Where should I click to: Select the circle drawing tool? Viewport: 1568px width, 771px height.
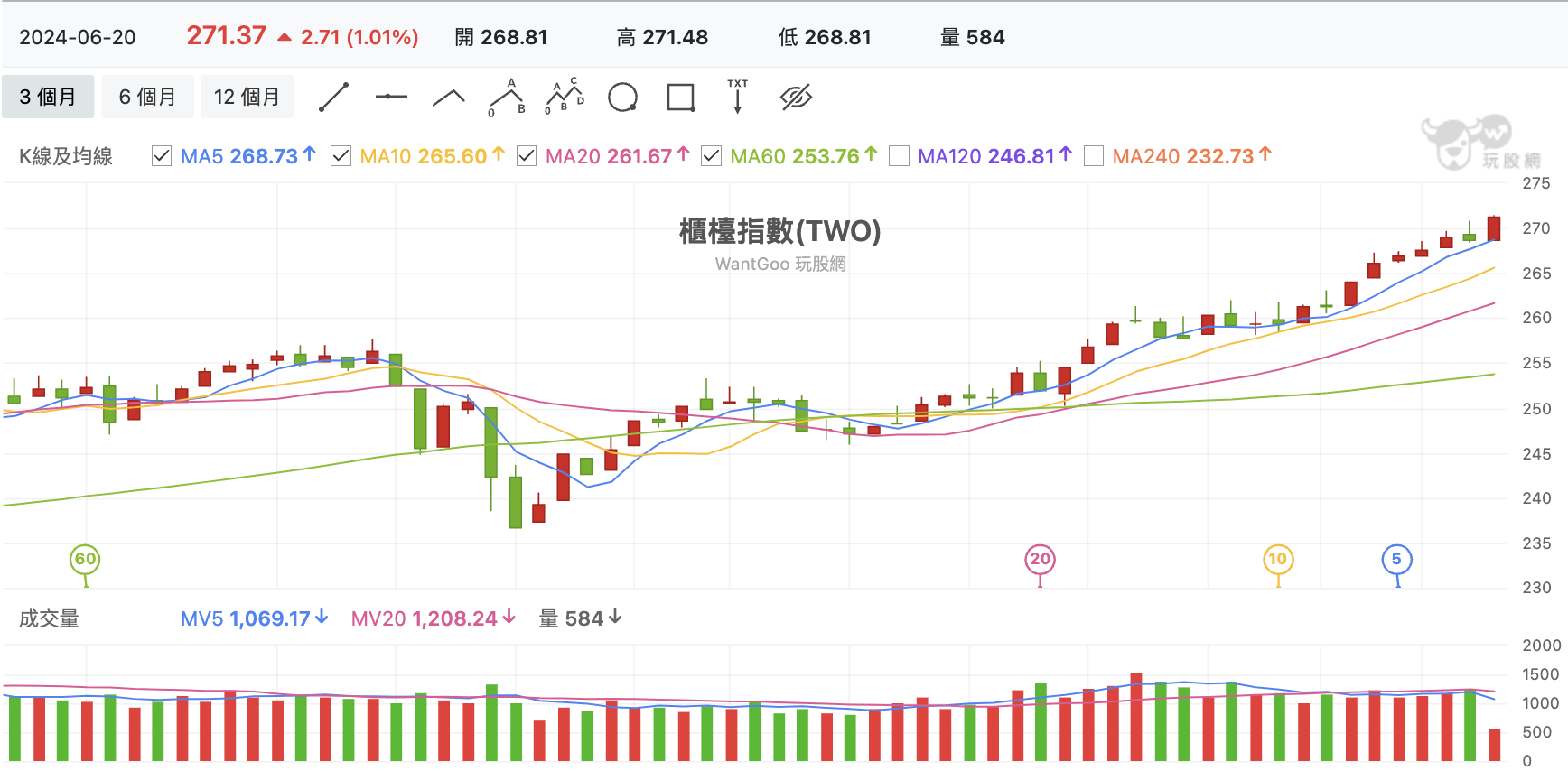tap(622, 98)
